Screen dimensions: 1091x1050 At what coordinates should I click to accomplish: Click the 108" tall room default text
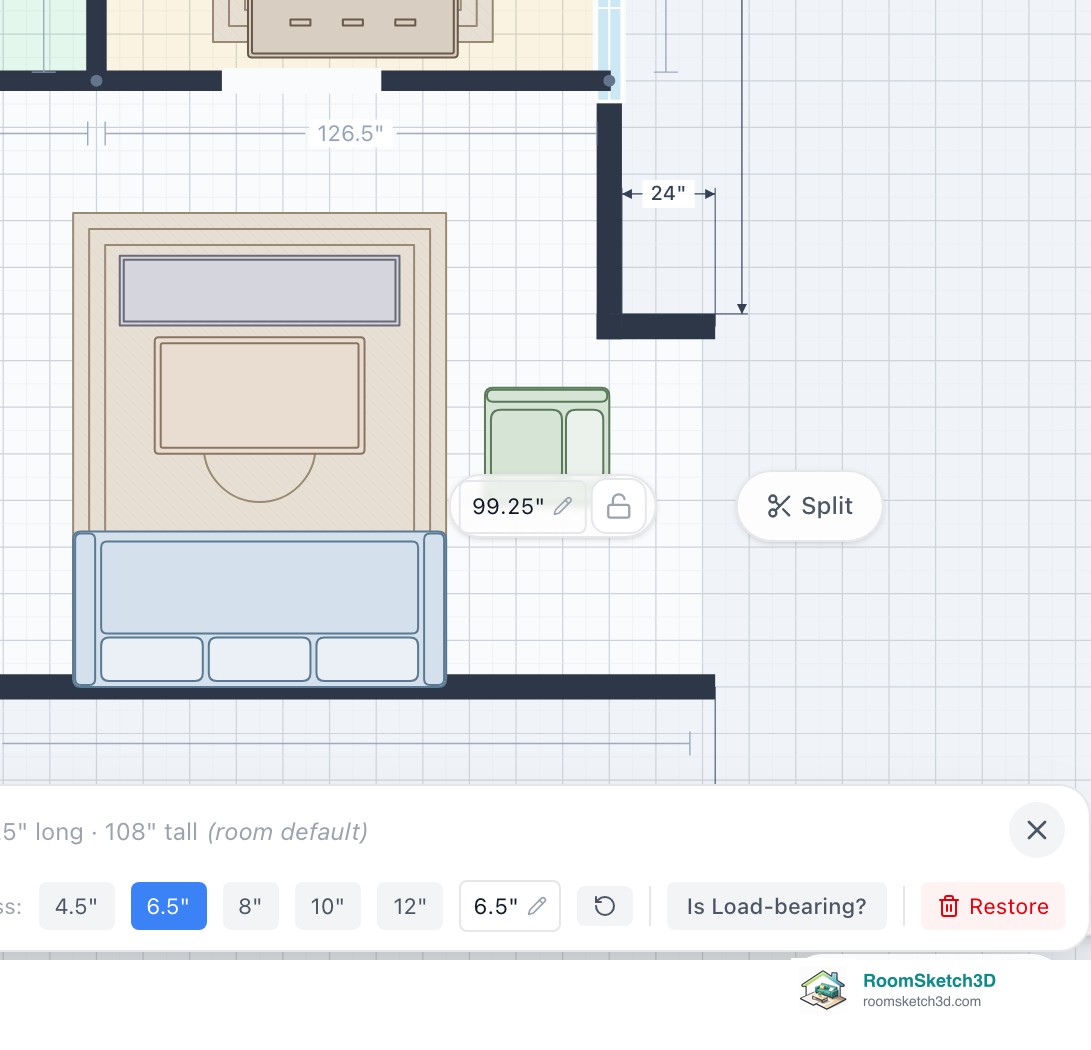pyautogui.click(x=236, y=832)
